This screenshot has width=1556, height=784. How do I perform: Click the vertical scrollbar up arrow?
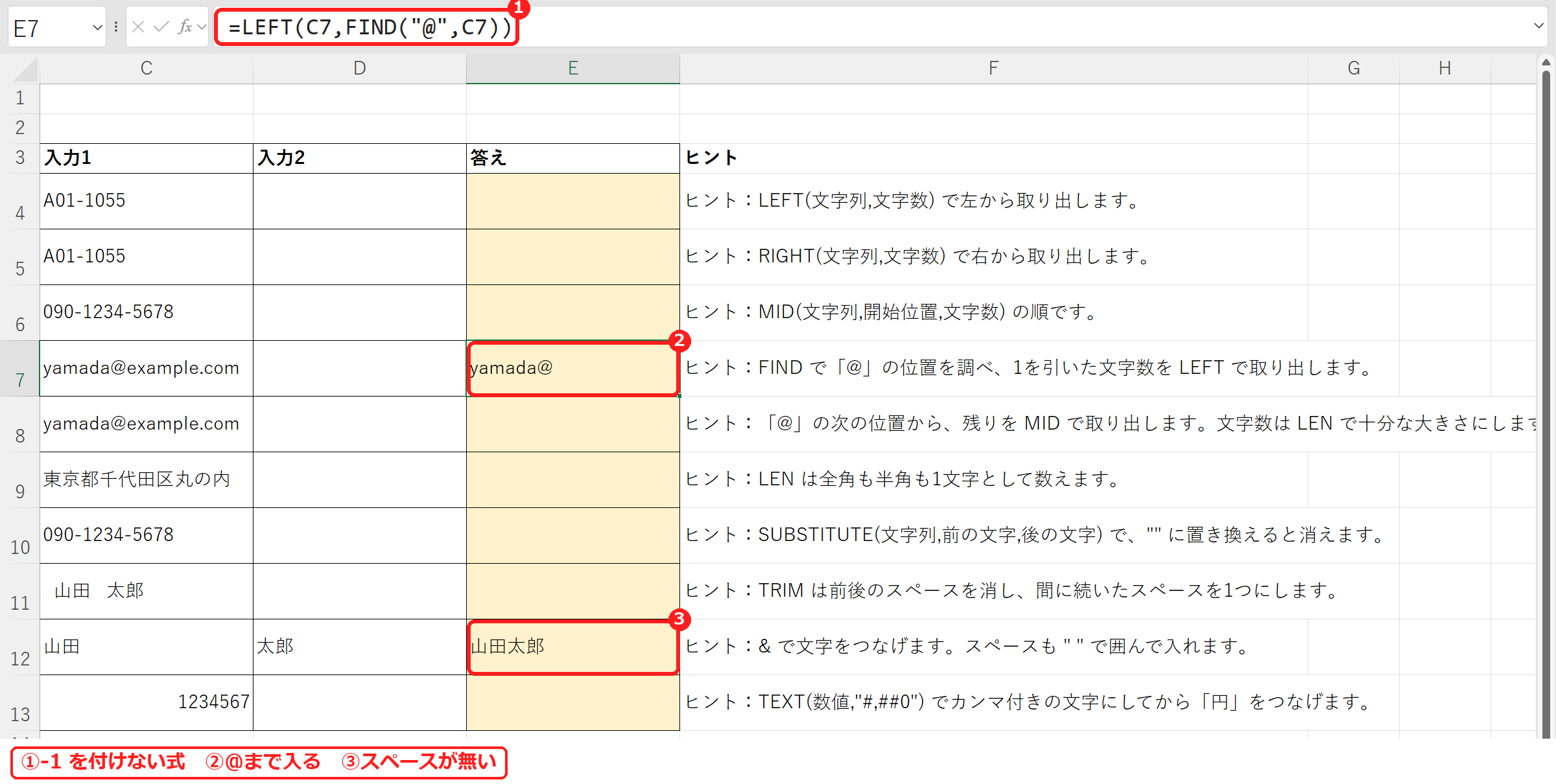click(x=1546, y=63)
